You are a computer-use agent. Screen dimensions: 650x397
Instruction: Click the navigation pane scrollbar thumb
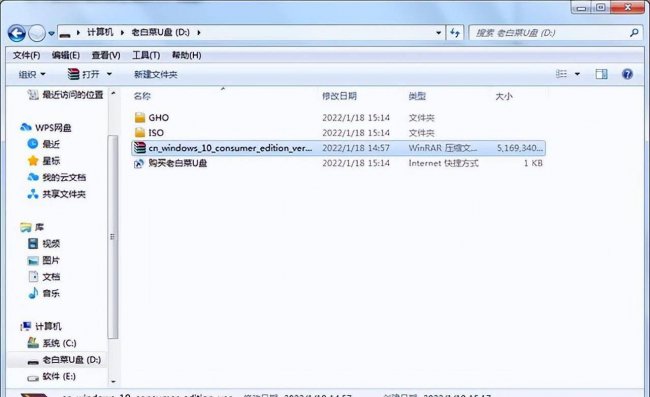pos(113,237)
